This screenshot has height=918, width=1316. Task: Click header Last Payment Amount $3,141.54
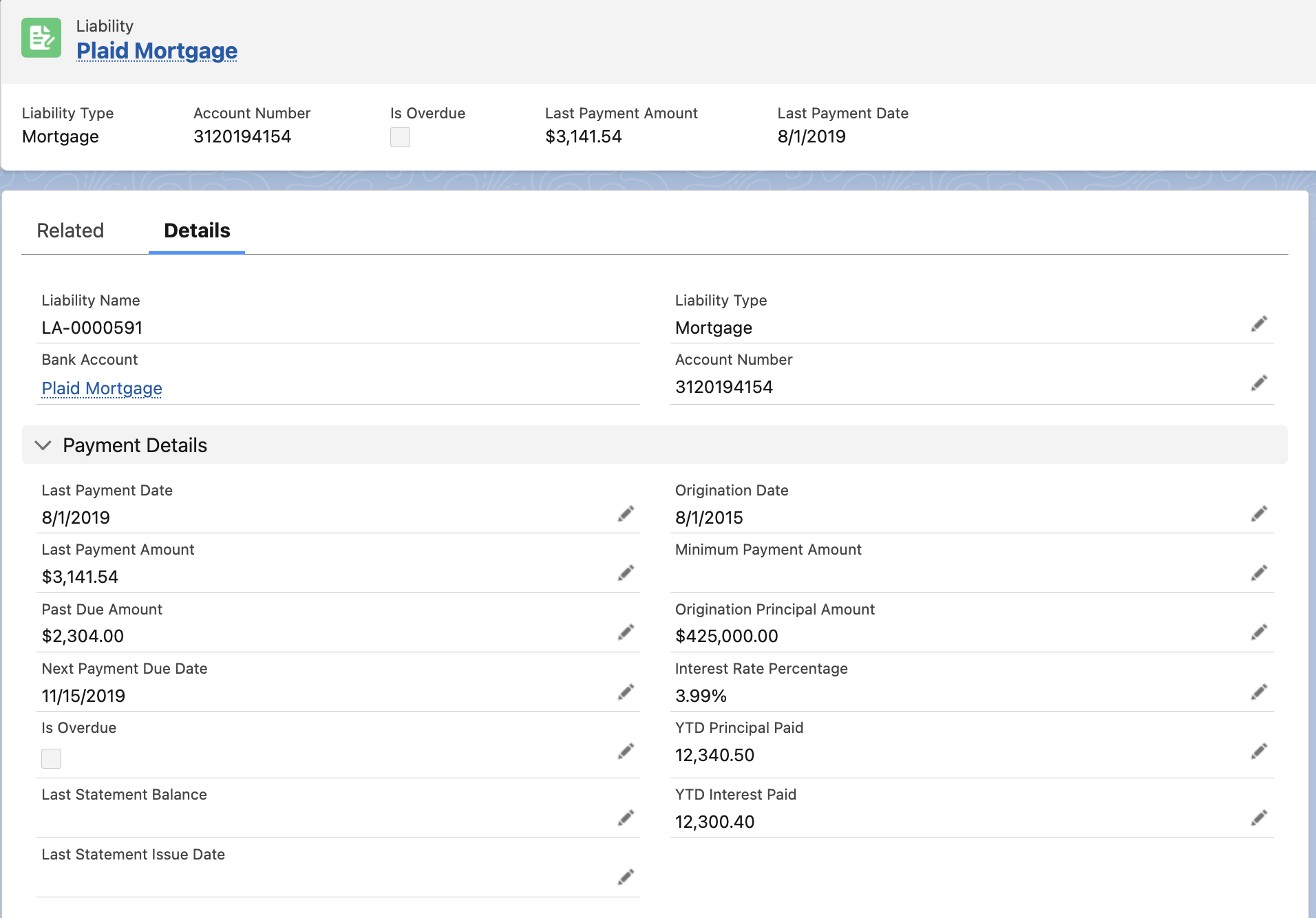tap(584, 136)
